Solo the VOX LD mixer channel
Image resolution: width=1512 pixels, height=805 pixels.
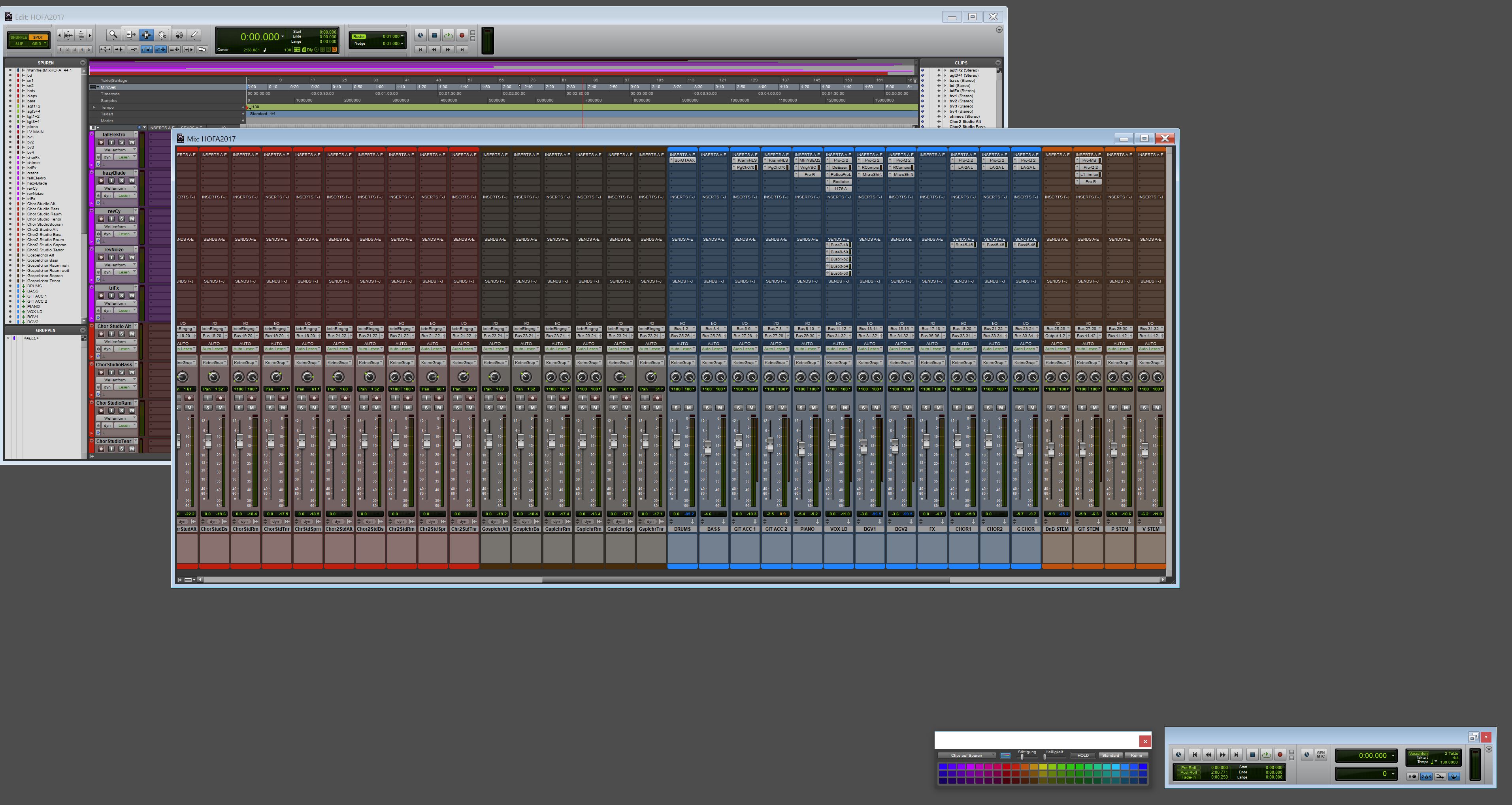[x=832, y=407]
